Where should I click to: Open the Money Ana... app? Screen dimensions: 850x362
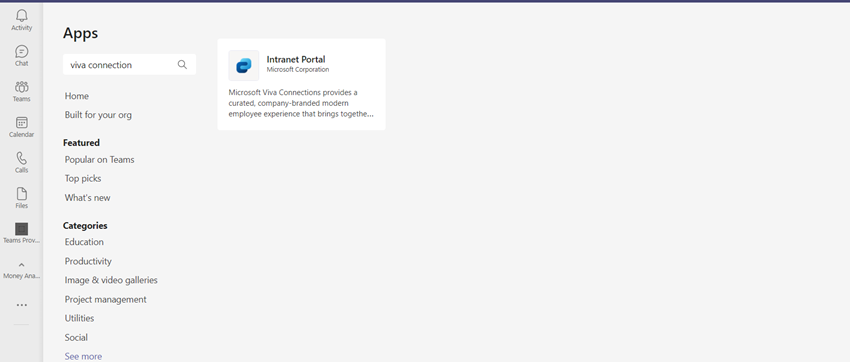(22, 270)
